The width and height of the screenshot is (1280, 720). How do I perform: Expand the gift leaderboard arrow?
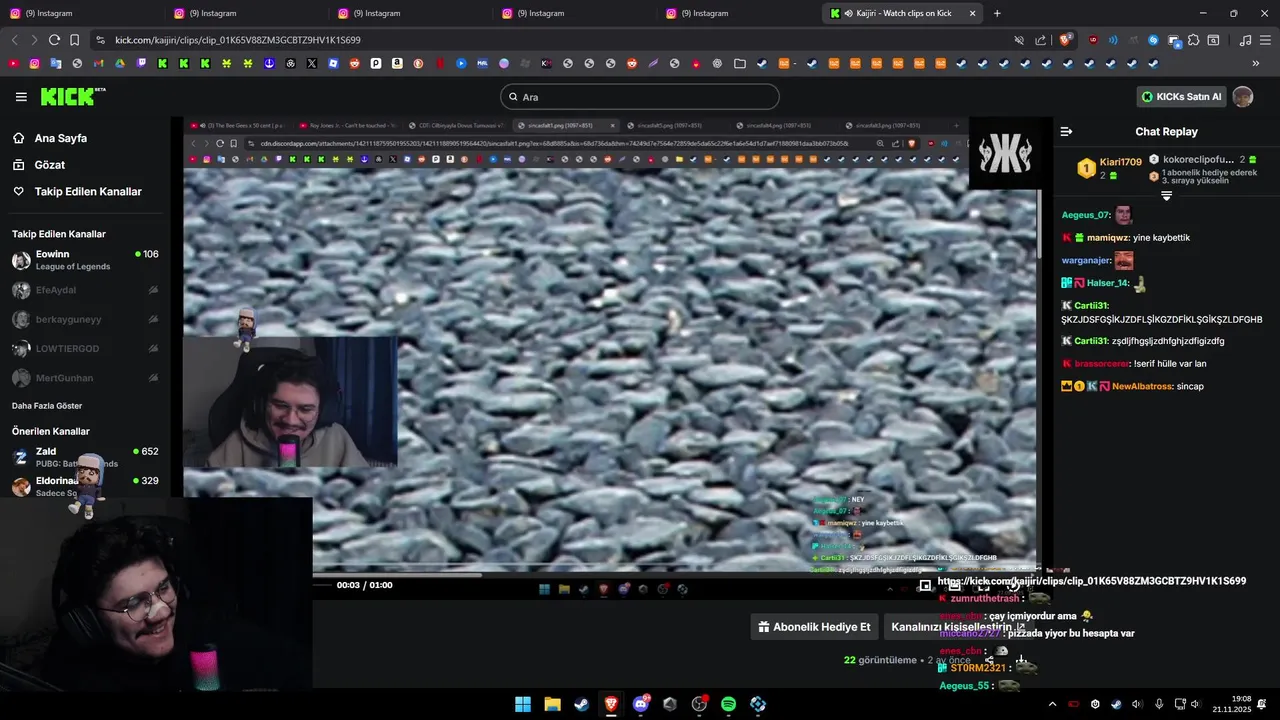coord(1166,196)
